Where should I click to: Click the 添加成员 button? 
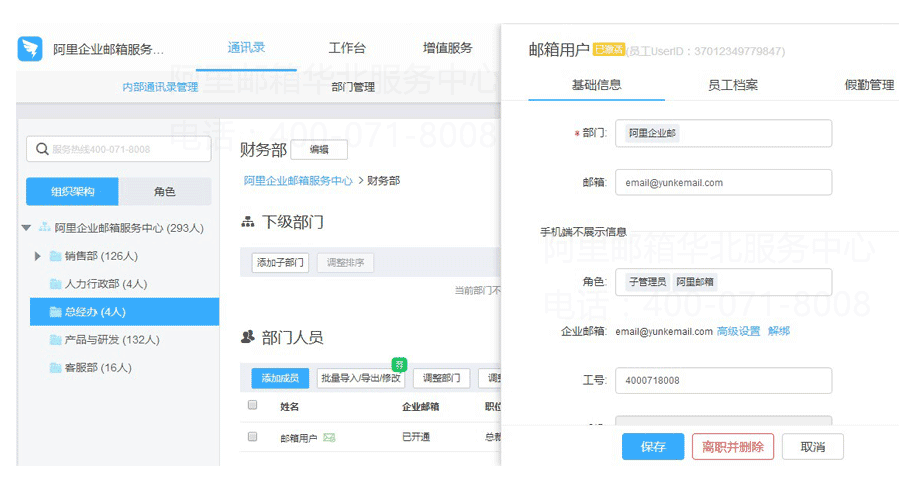click(280, 378)
